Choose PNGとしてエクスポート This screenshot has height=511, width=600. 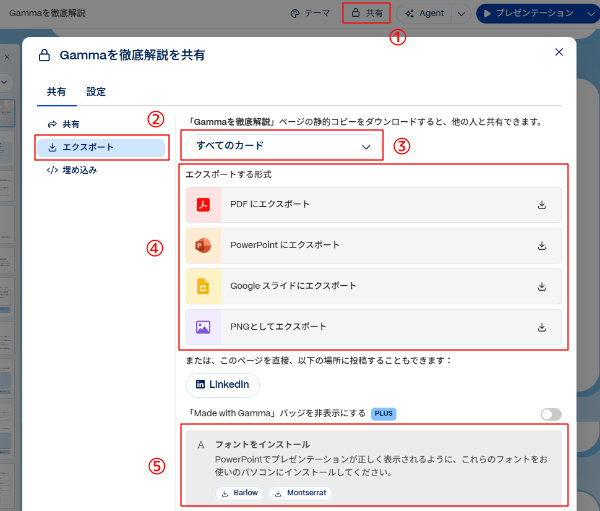click(373, 328)
